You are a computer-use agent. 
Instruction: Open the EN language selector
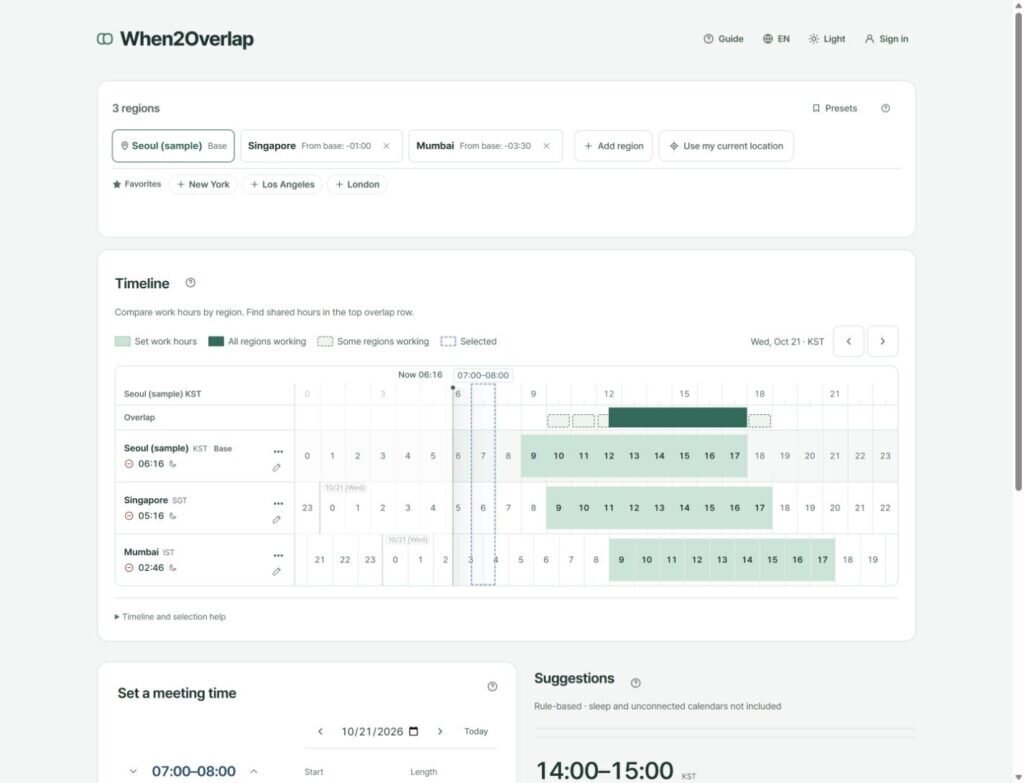[776, 39]
